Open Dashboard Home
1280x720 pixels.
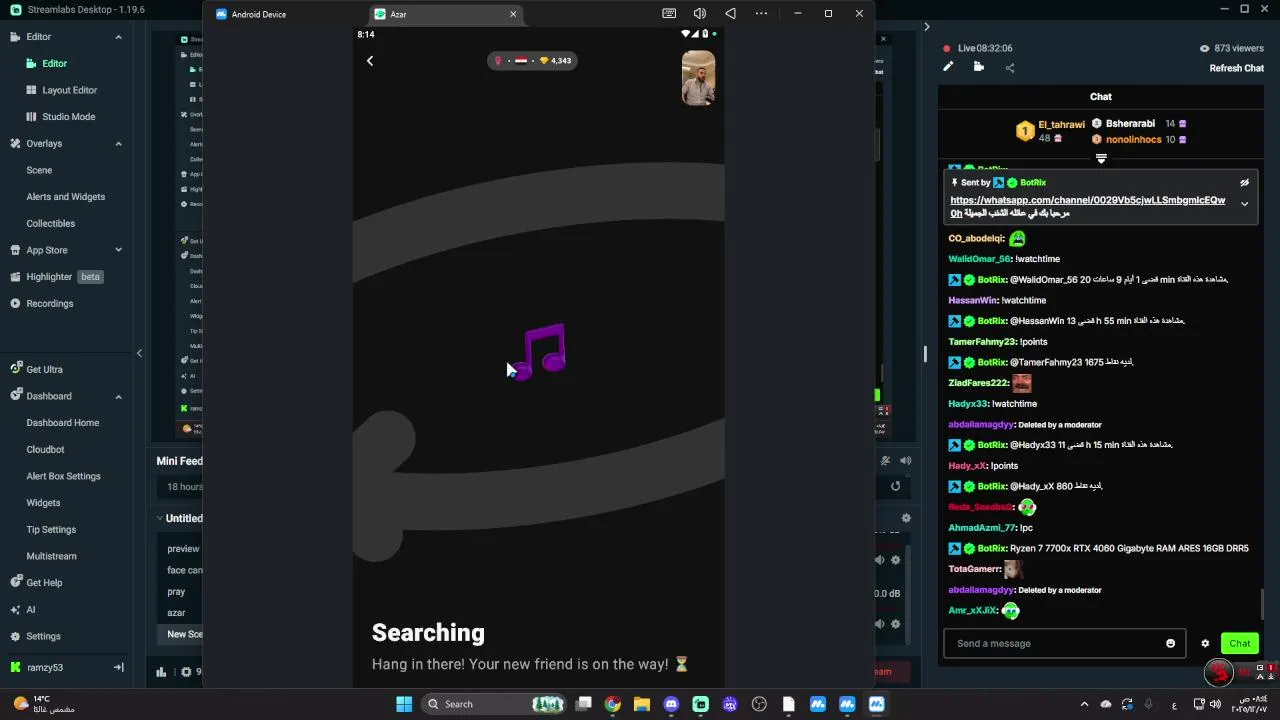(63, 423)
